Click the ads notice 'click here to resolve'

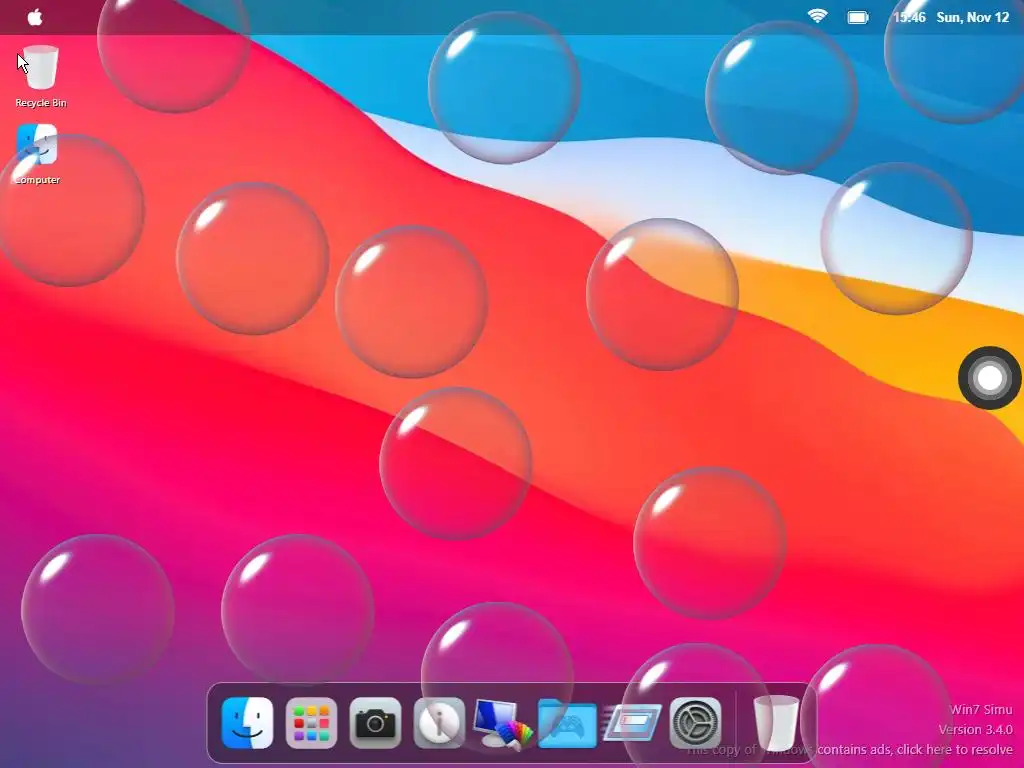click(954, 750)
